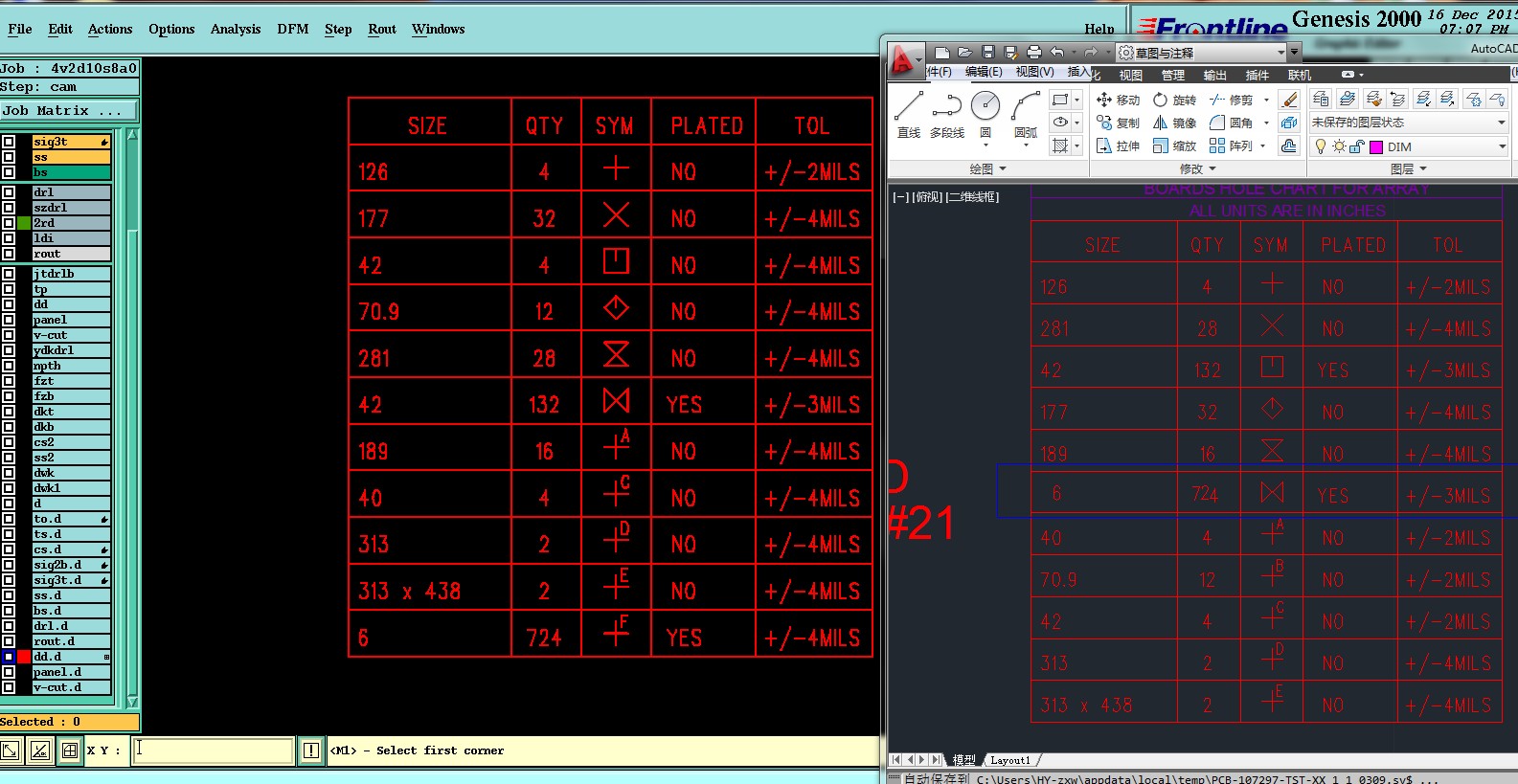Click AutoCAD Plot printer icon
The image size is (1518, 784).
1033,52
